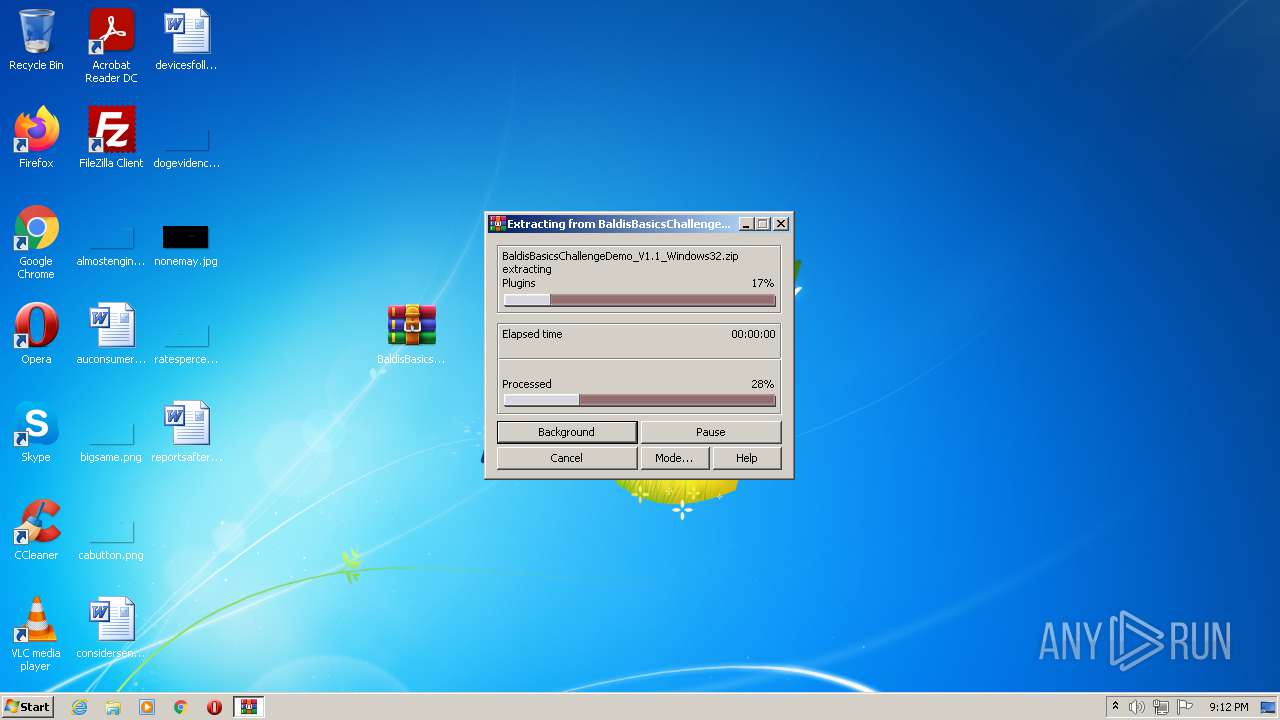Open Acrobat Reader DC shortcut

pos(111,46)
